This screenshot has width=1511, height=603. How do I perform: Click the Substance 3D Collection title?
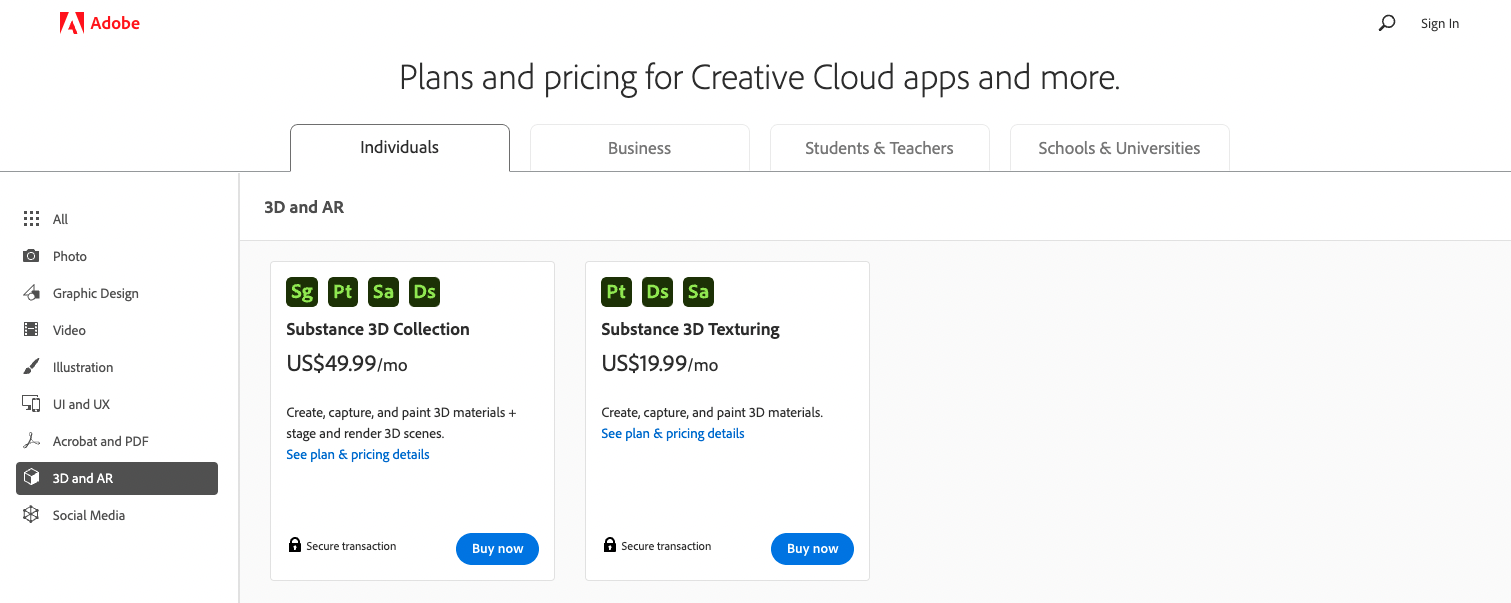point(378,329)
